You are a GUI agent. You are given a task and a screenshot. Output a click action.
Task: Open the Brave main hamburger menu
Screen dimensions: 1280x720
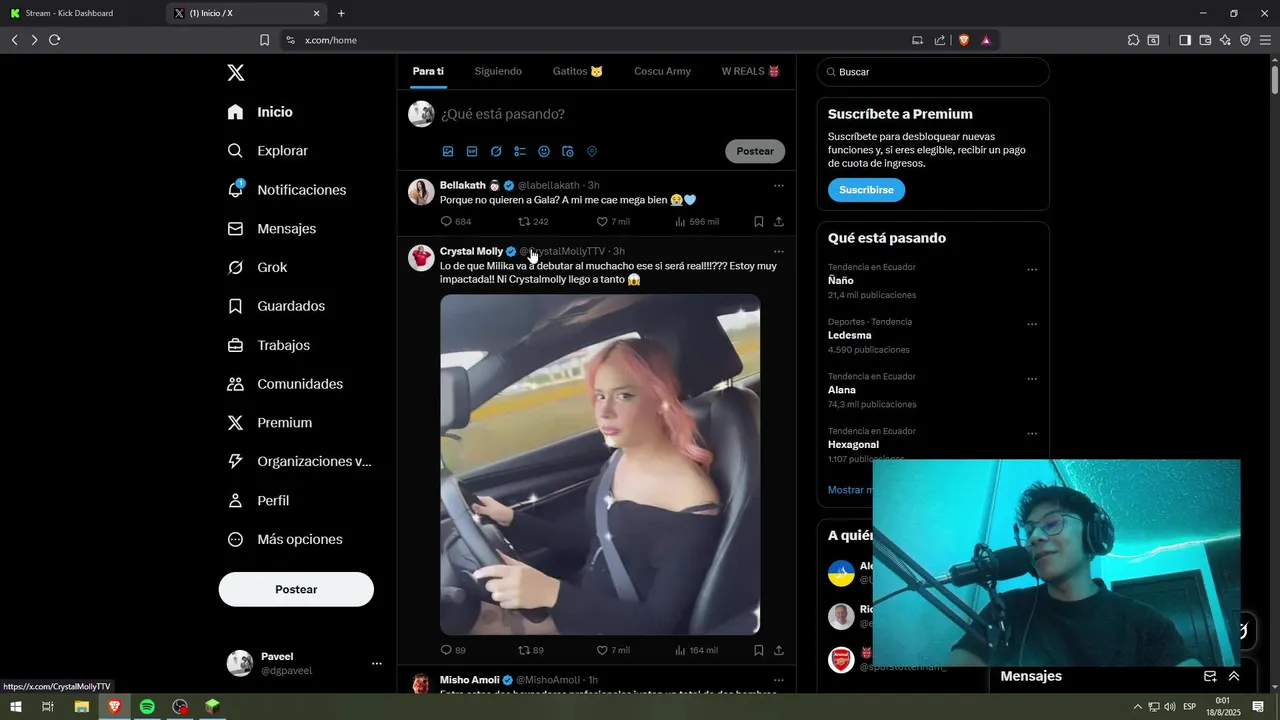coord(1265,40)
